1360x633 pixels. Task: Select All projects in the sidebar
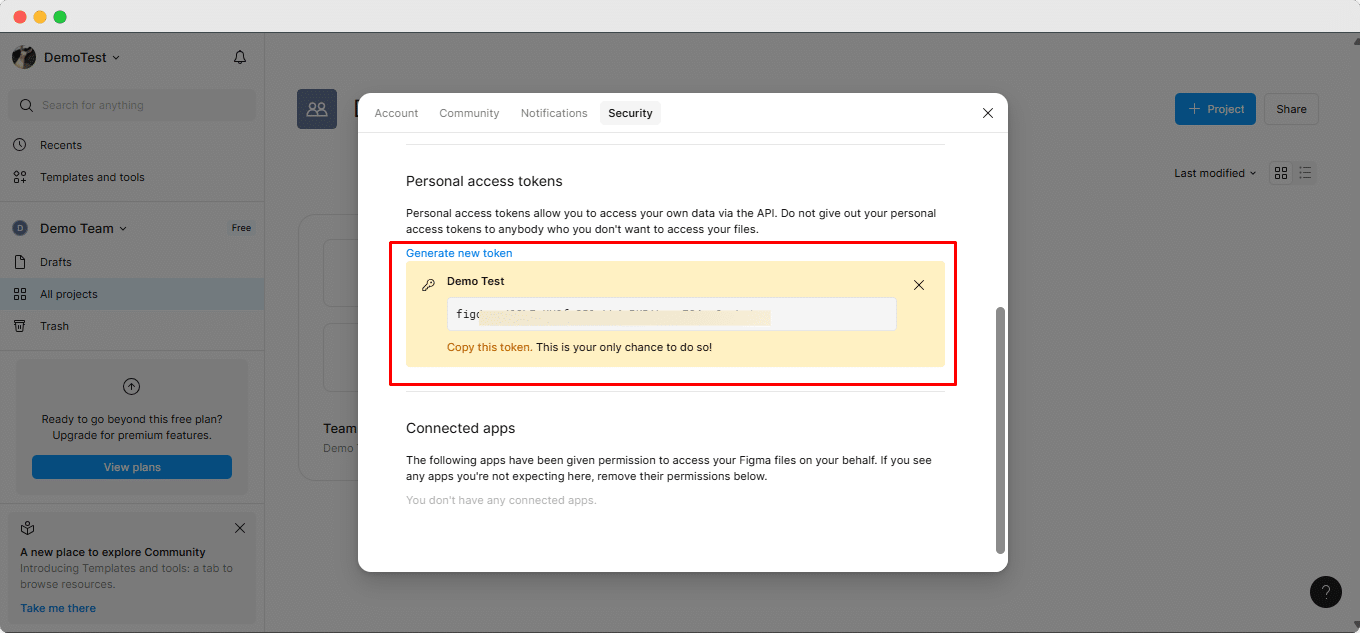pyautogui.click(x=132, y=294)
